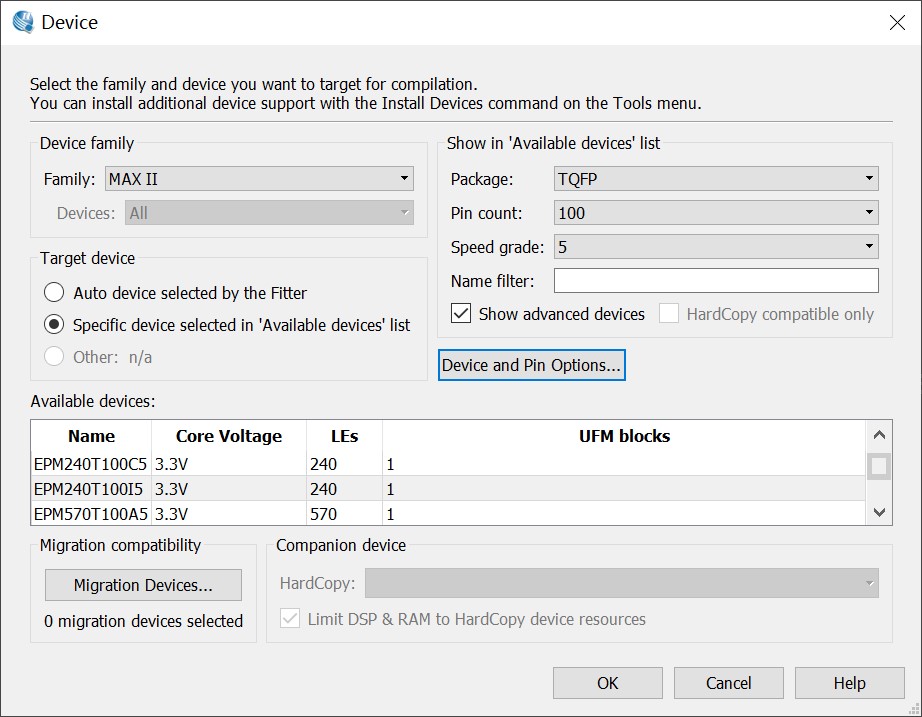Screen dimensions: 922x717
Task: Click the Migration Devices button
Action: [143, 585]
